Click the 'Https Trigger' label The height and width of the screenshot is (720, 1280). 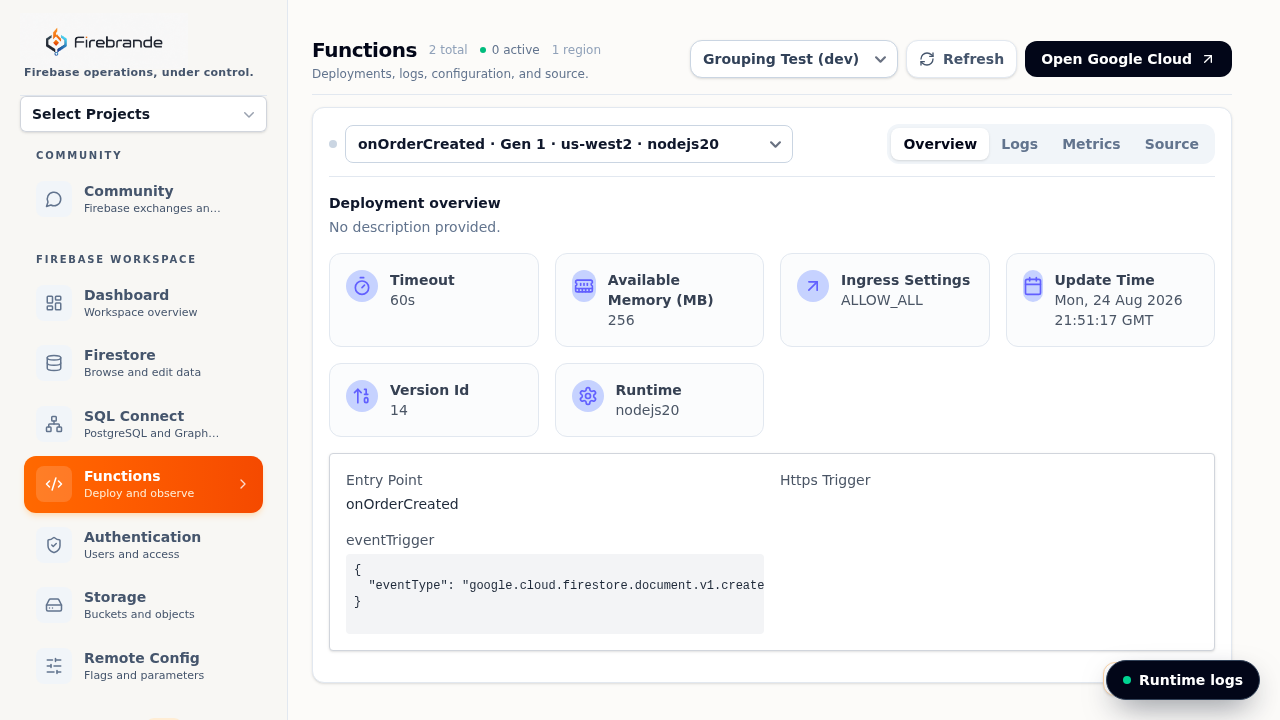pyautogui.click(x=825, y=480)
